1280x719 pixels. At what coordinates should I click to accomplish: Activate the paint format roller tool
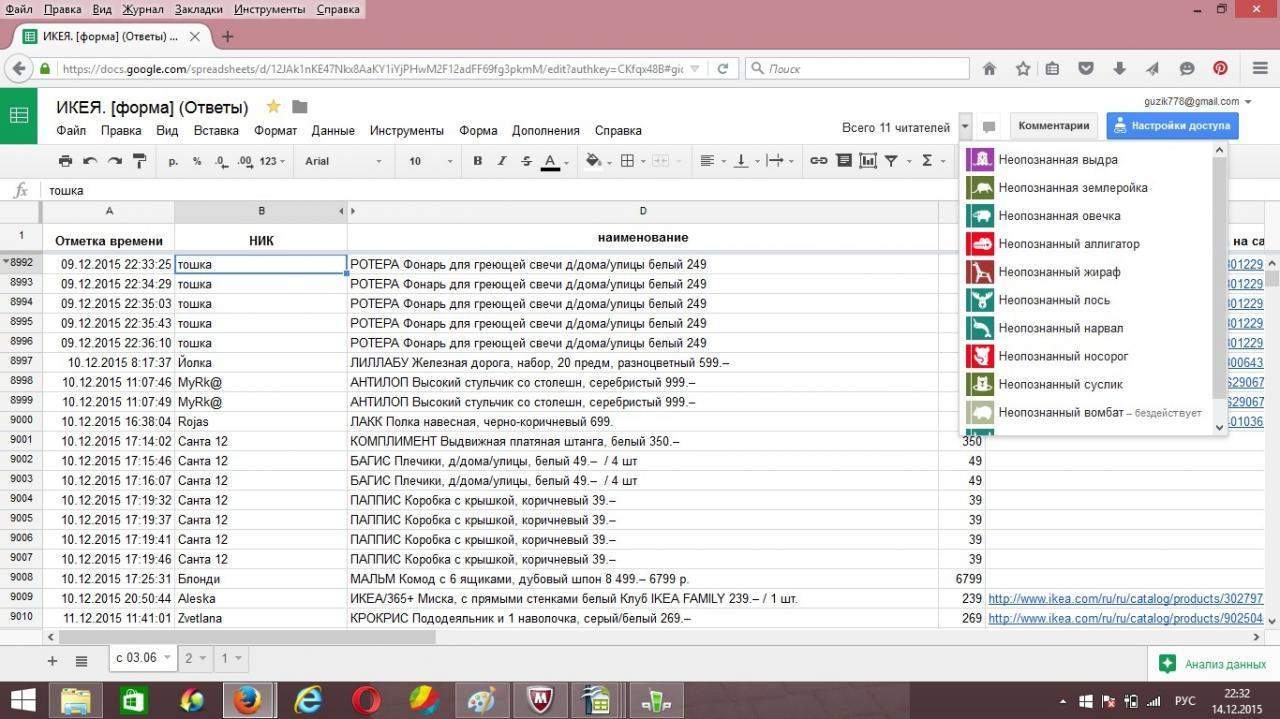point(139,161)
